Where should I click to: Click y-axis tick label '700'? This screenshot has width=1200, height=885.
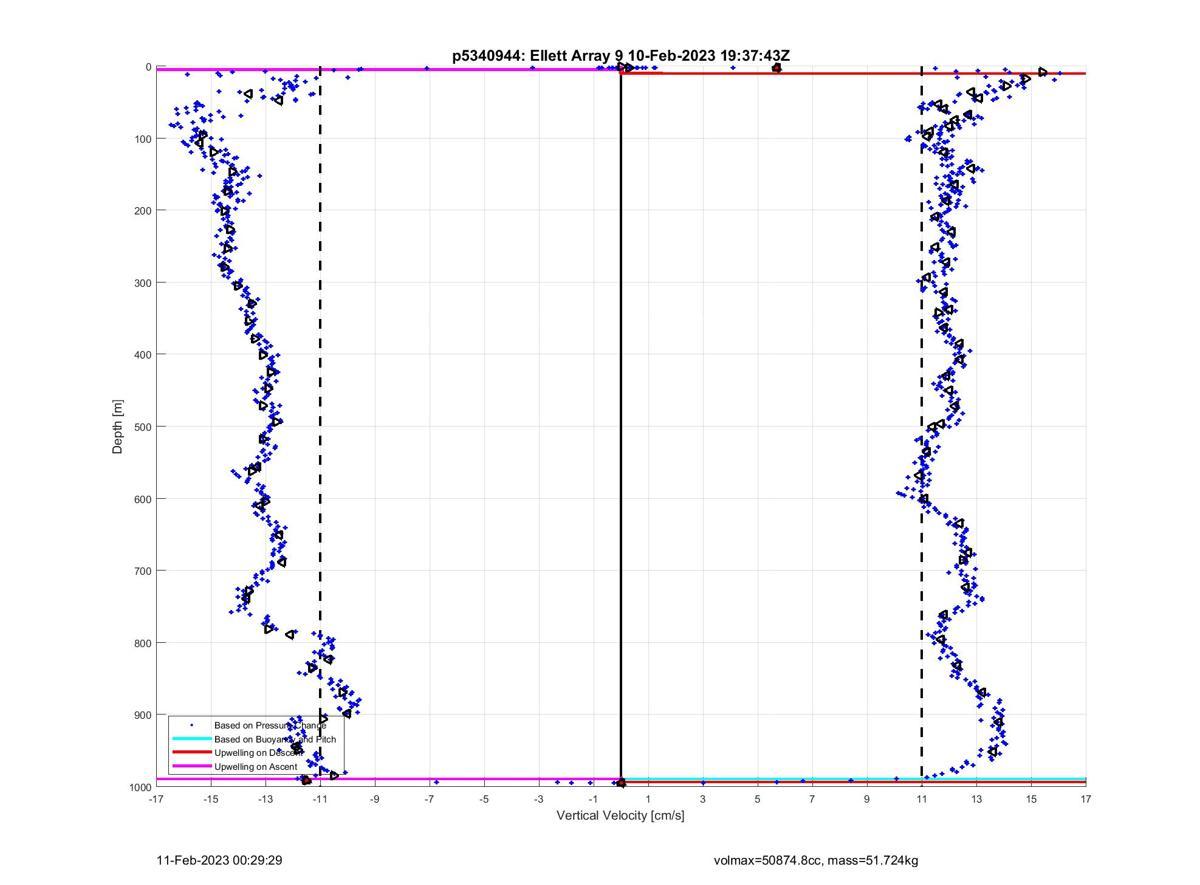(x=143, y=571)
